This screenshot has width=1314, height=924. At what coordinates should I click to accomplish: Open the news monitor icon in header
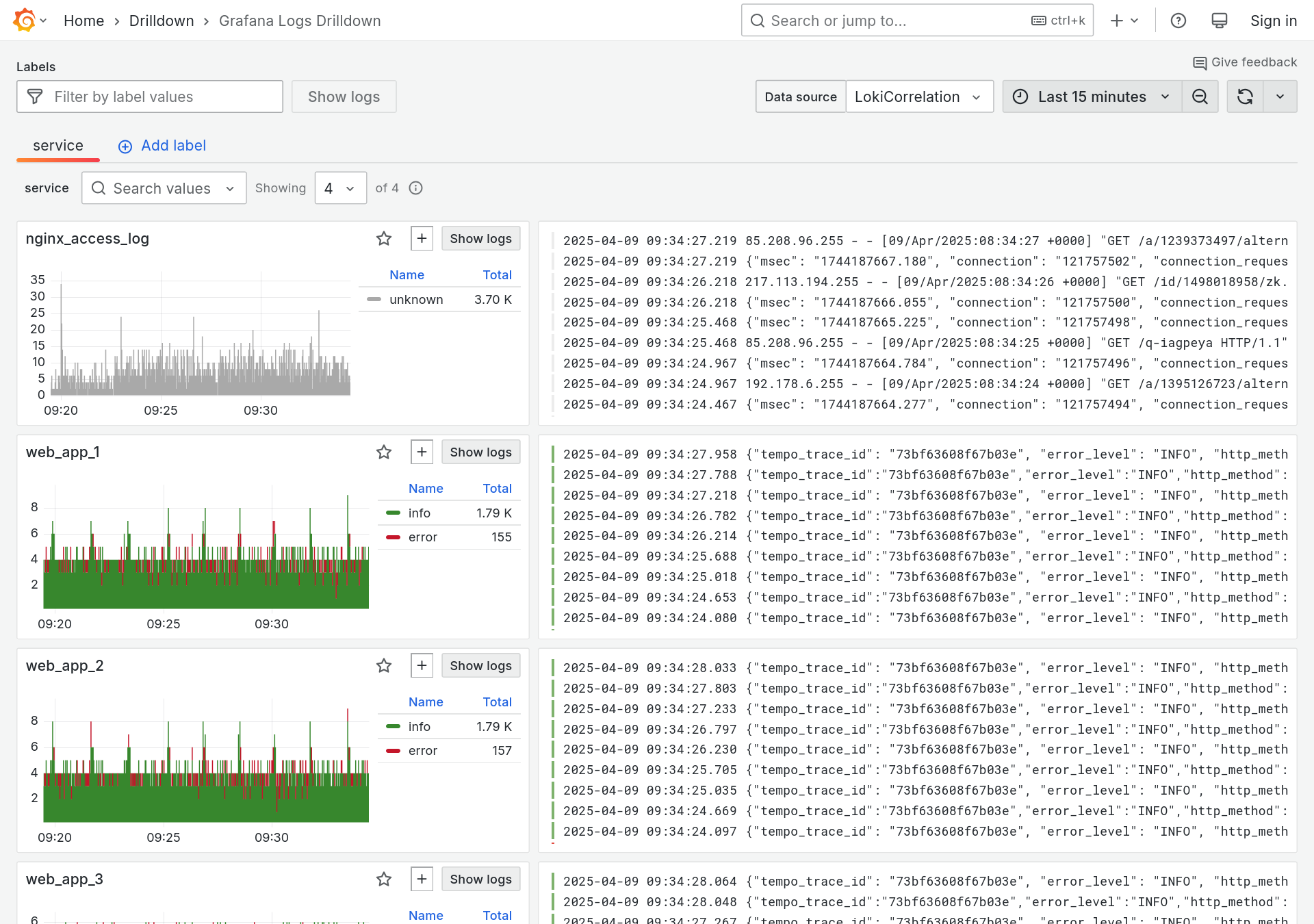pyautogui.click(x=1220, y=21)
